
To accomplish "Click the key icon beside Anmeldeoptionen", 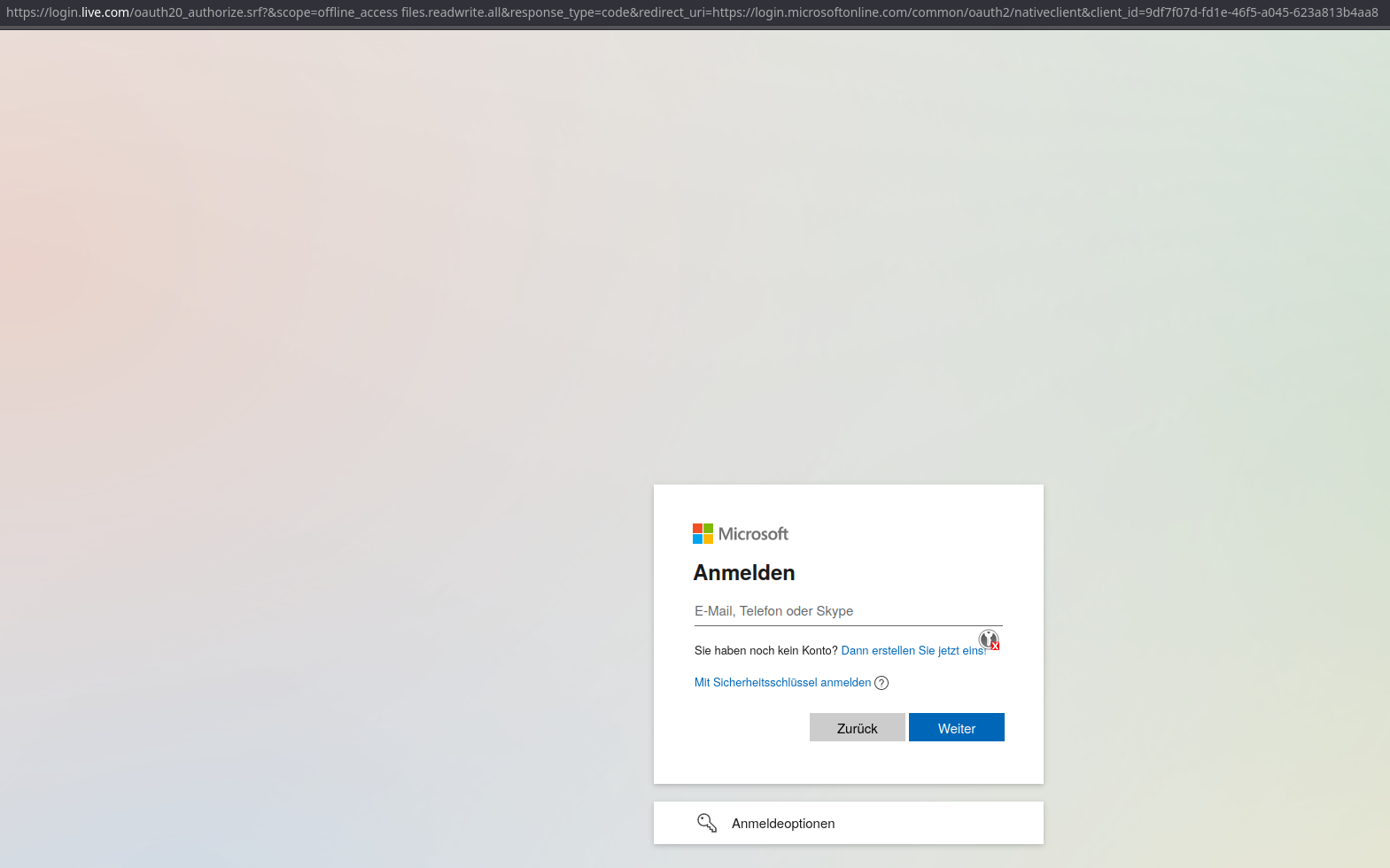I will tap(706, 823).
